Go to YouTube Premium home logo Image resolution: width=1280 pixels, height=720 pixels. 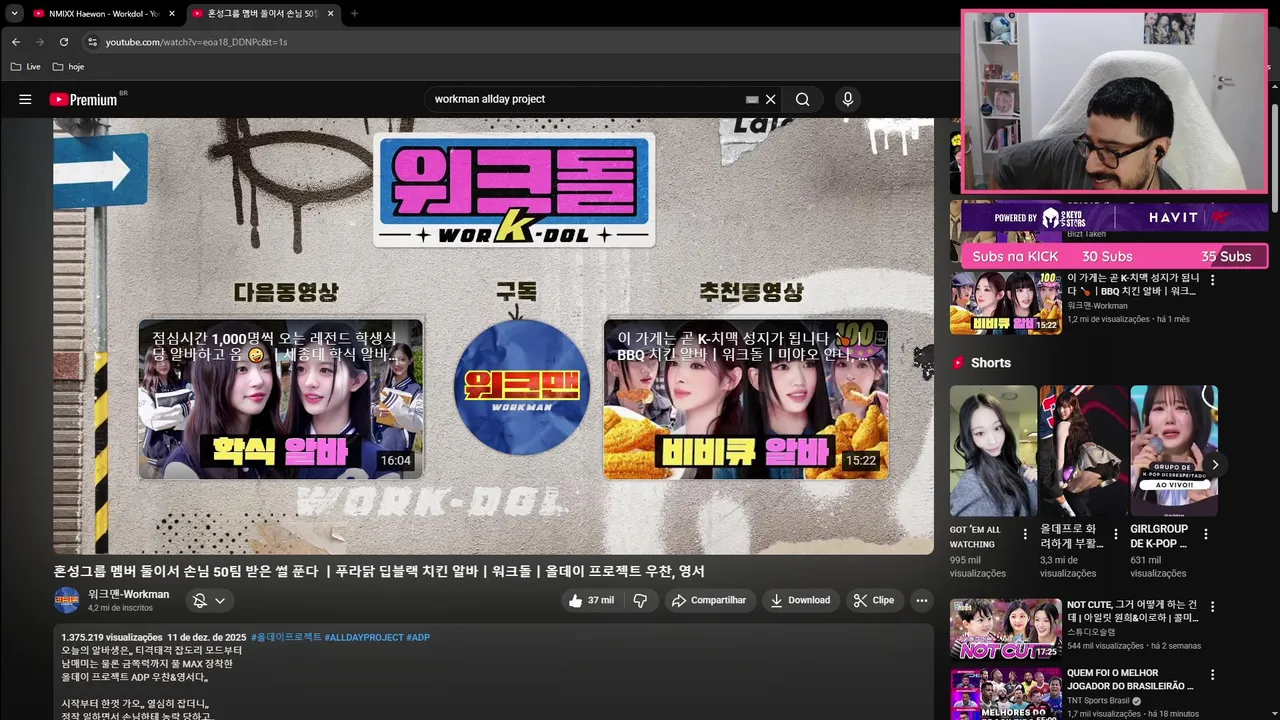pos(84,99)
